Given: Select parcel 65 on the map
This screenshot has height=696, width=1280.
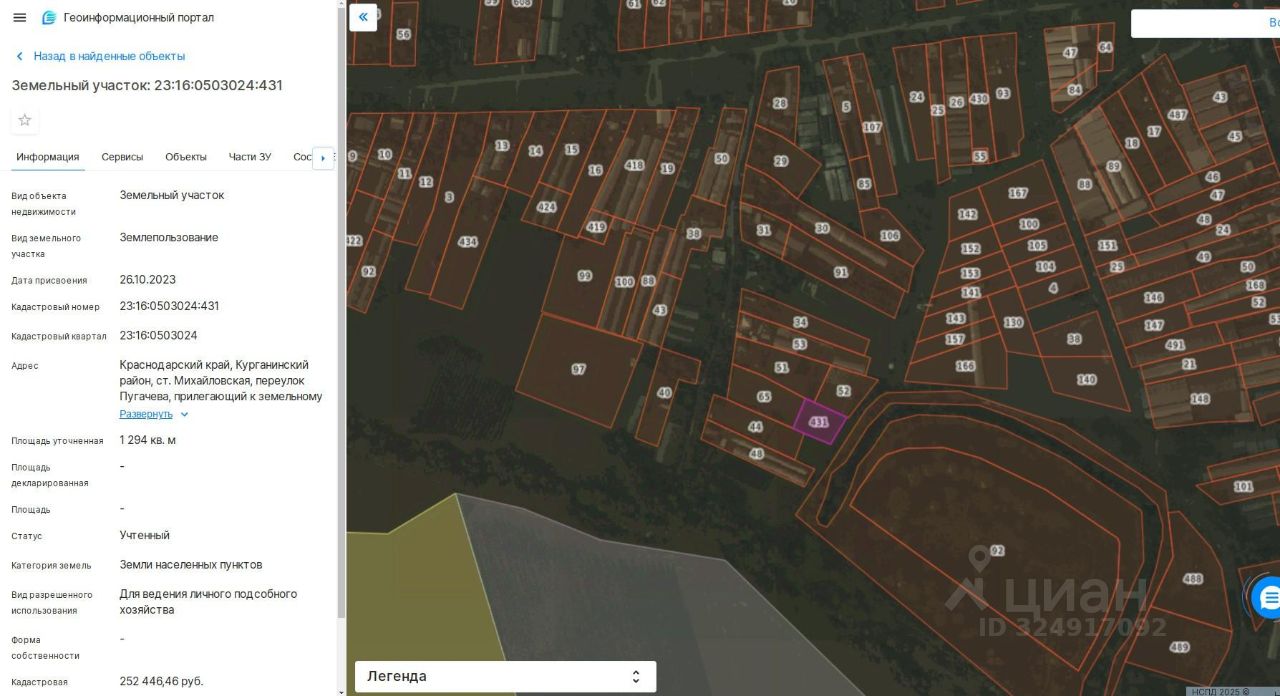Looking at the screenshot, I should (764, 396).
